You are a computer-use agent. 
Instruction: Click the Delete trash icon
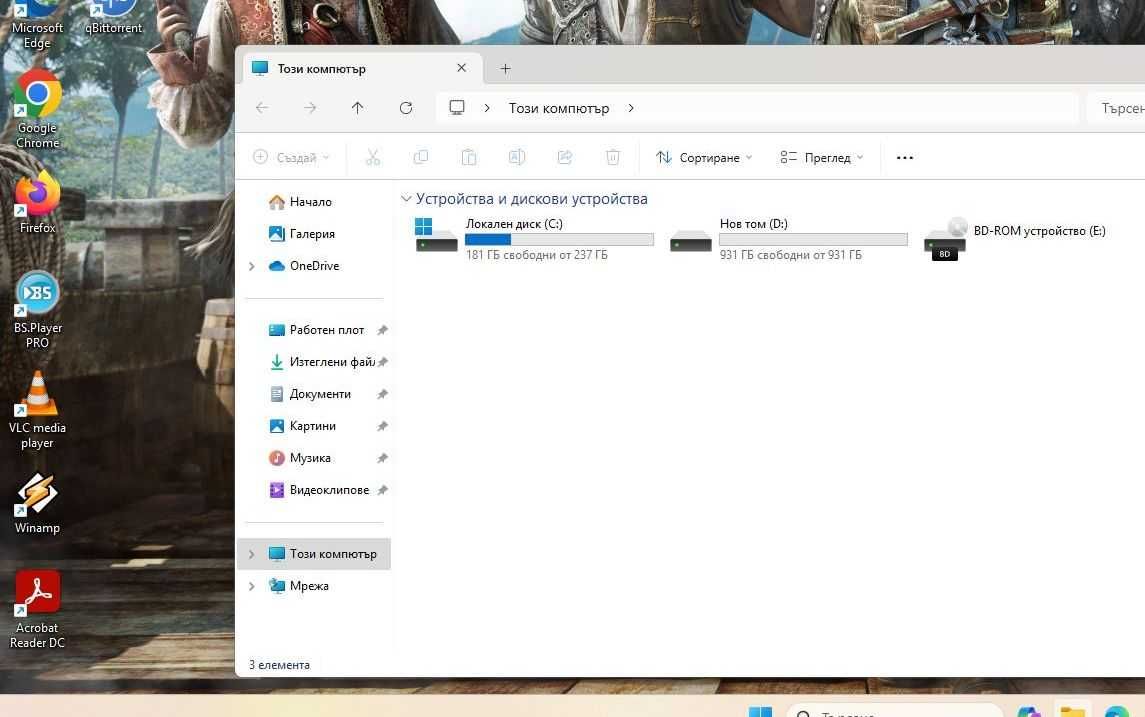click(613, 157)
